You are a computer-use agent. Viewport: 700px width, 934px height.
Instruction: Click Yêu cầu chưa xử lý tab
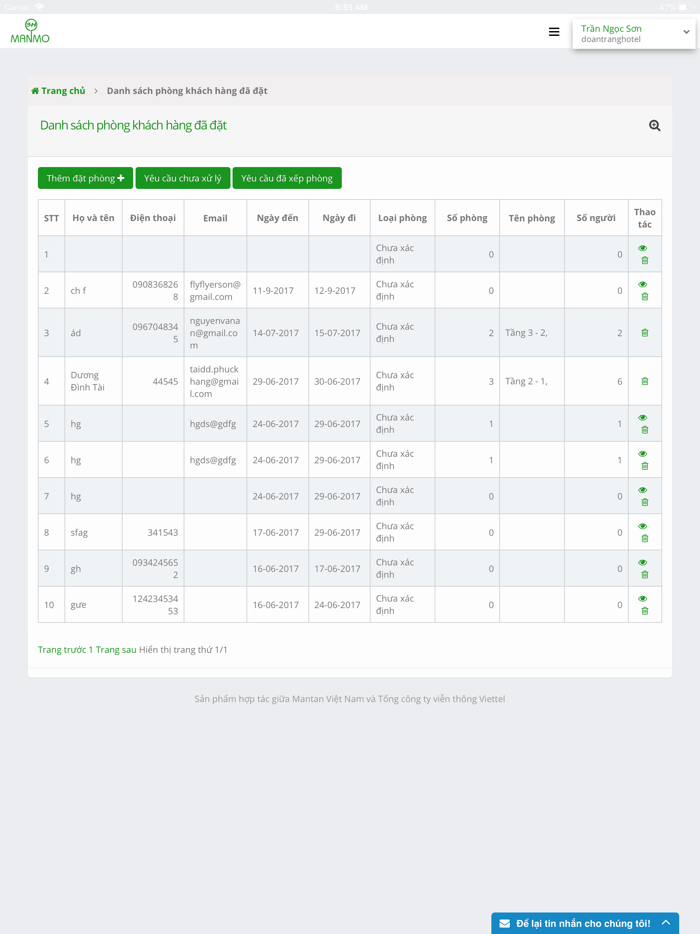(x=183, y=178)
